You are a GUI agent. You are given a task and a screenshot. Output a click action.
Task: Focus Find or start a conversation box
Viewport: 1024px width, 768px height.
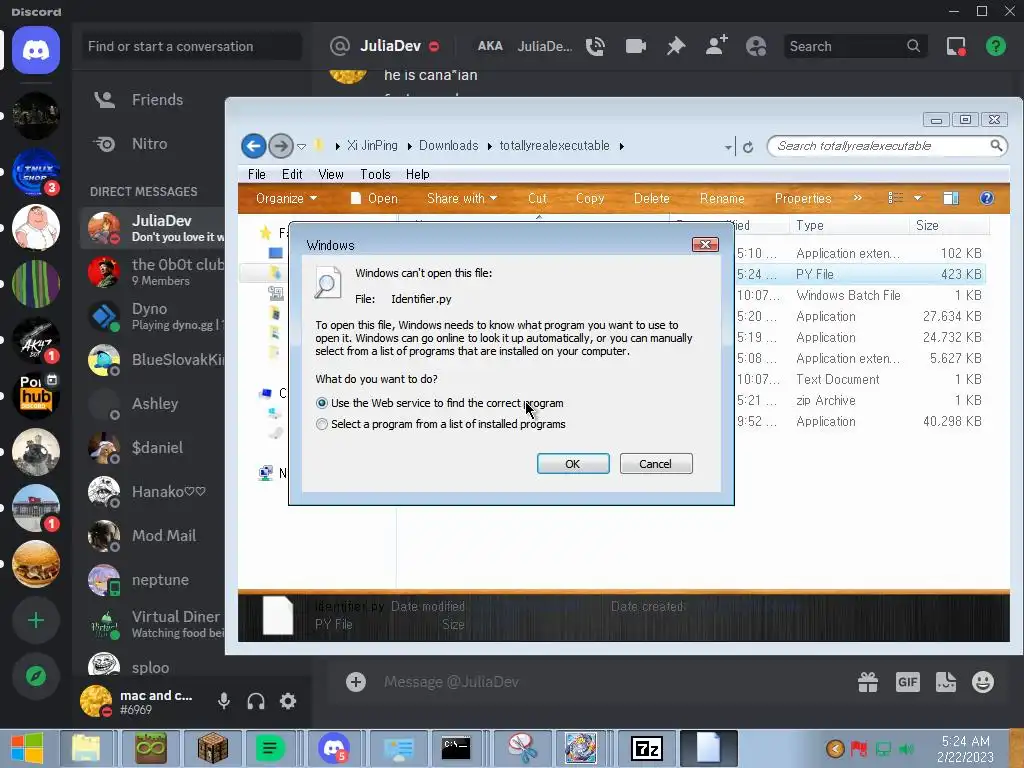[x=191, y=46]
